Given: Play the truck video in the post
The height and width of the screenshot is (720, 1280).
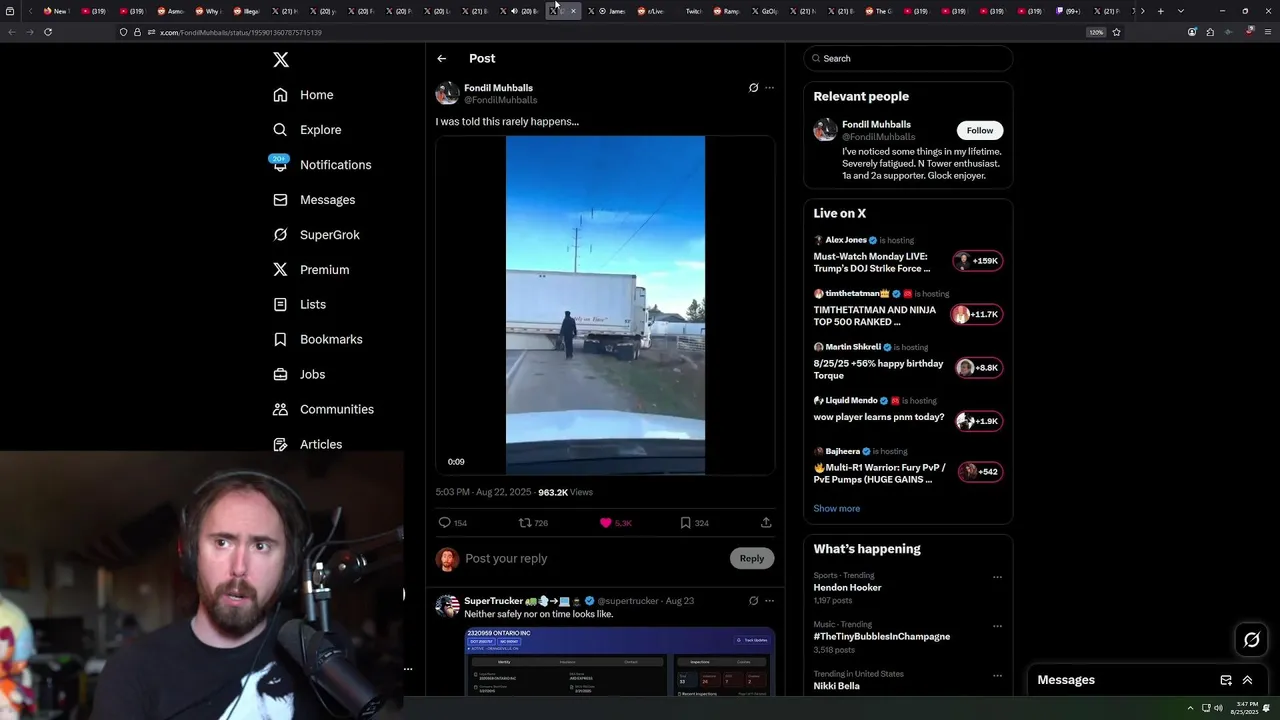Looking at the screenshot, I should pos(605,305).
